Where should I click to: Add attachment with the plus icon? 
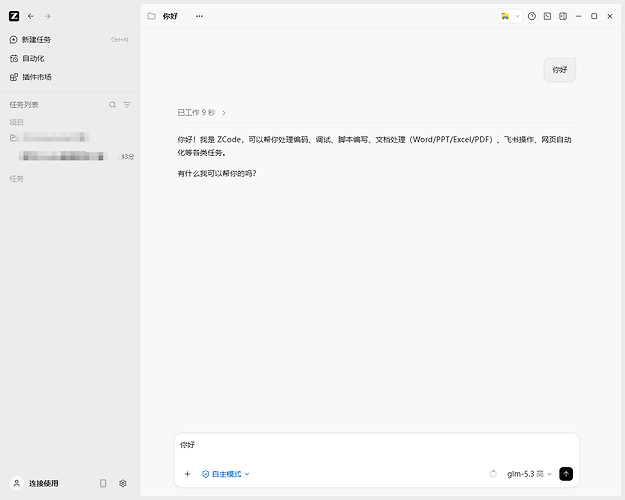pos(187,474)
